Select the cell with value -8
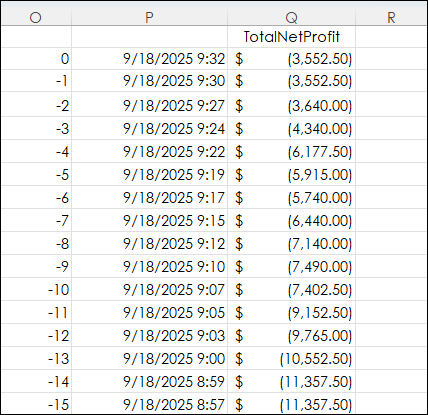This screenshot has width=428, height=415. [36, 244]
